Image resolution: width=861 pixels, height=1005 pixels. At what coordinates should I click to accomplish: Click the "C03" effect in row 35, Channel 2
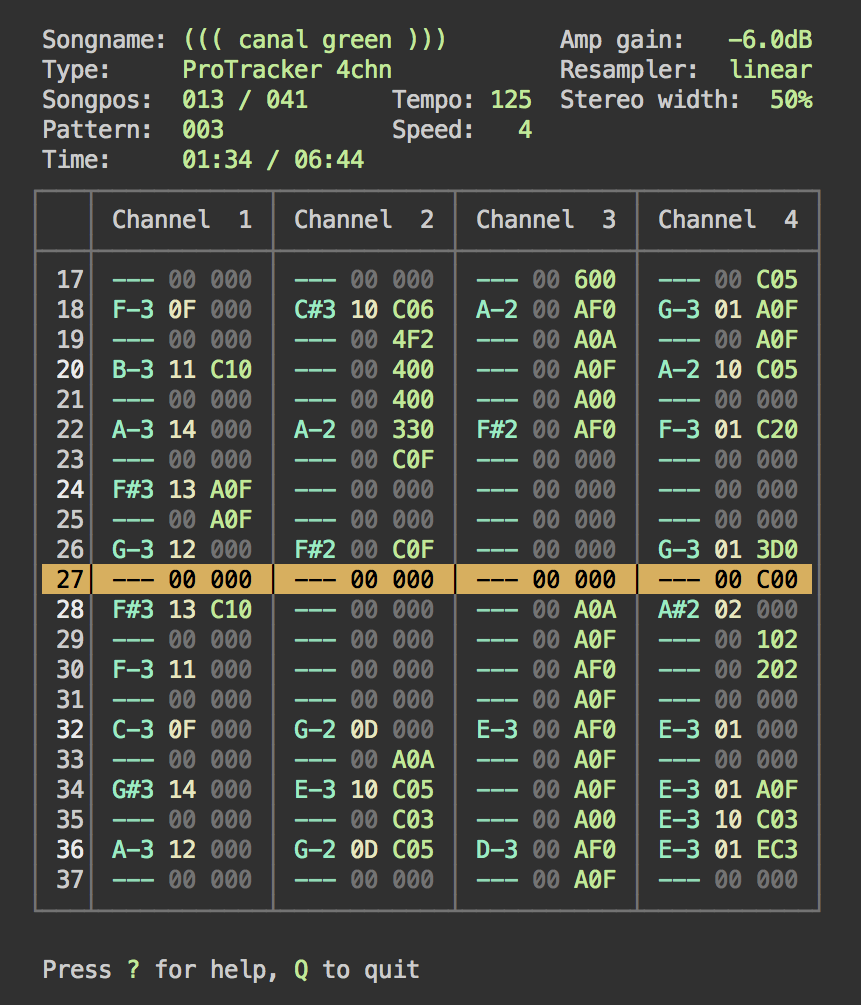[413, 820]
